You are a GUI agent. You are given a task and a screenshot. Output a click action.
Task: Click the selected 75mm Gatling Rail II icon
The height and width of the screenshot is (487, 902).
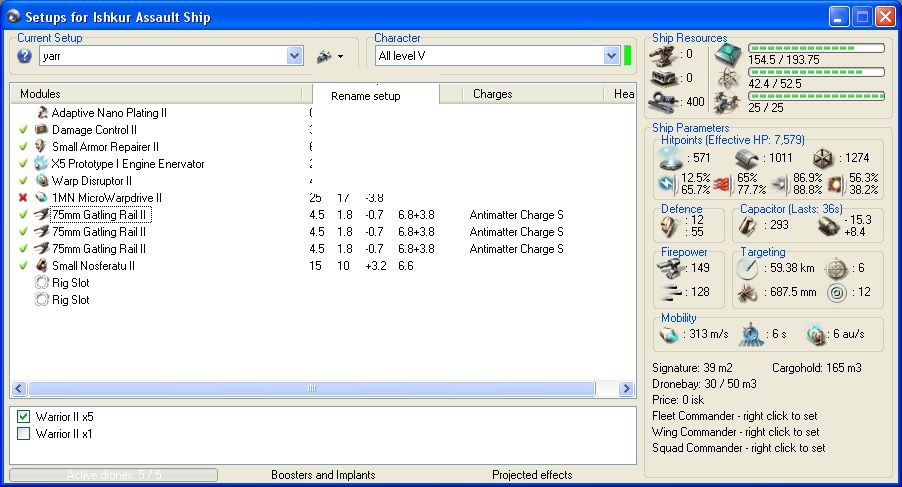coord(41,214)
